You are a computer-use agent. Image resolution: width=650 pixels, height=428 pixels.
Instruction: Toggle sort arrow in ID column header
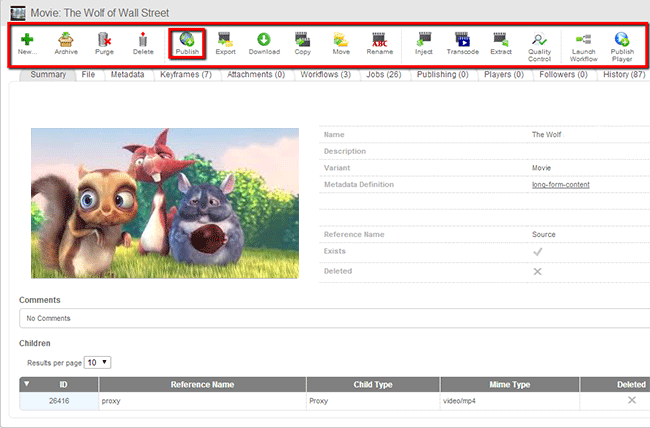tap(26, 384)
